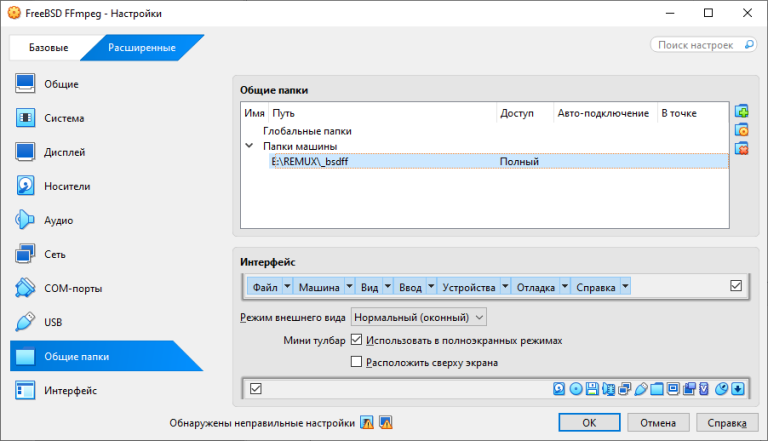
Task: Click the remove shared folder icon
Action: point(742,148)
